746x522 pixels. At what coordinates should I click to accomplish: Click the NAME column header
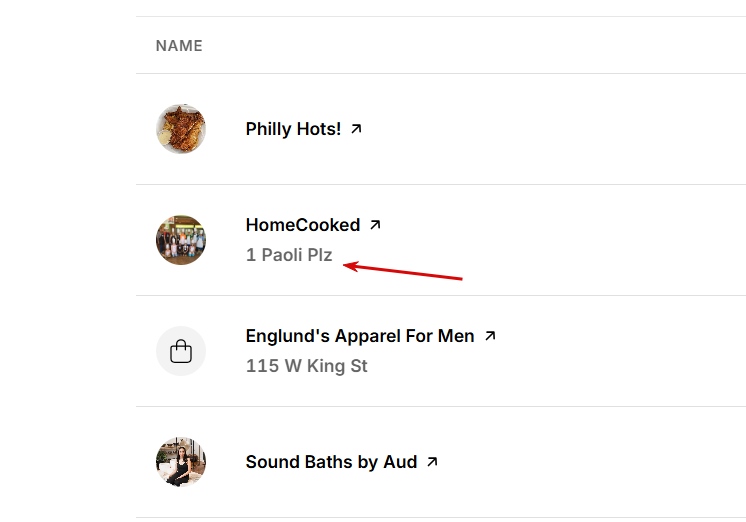point(179,46)
